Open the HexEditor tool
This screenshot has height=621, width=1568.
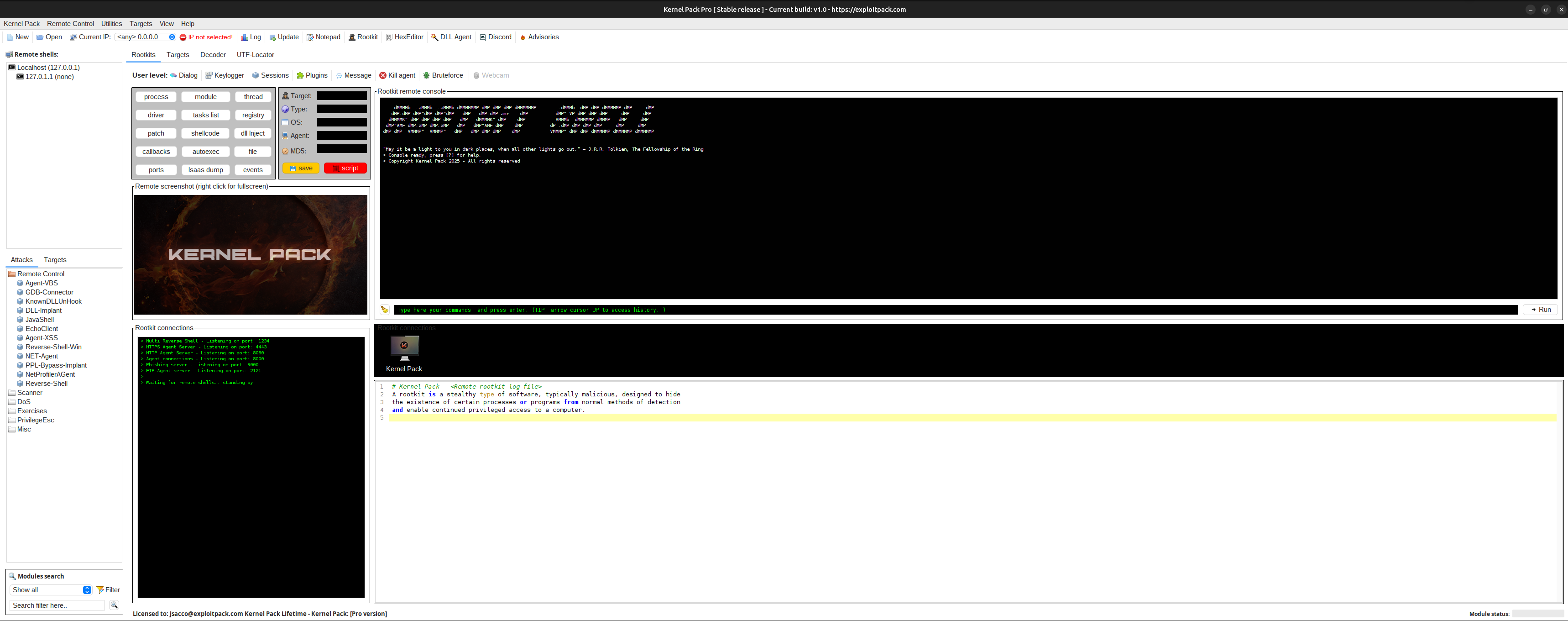tap(404, 37)
